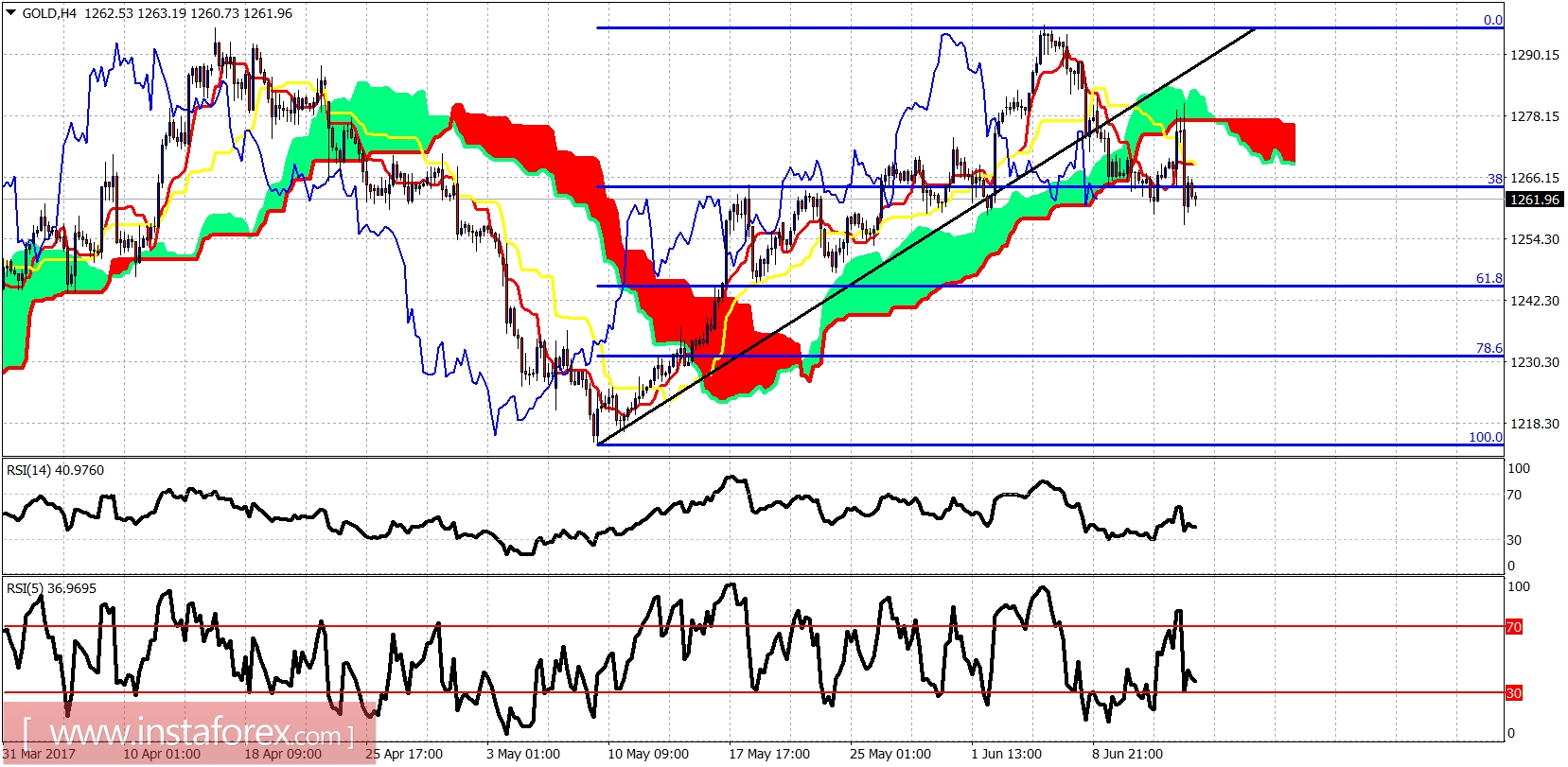
Task: Click the 1290.15 price axis label
Action: [x=1535, y=55]
